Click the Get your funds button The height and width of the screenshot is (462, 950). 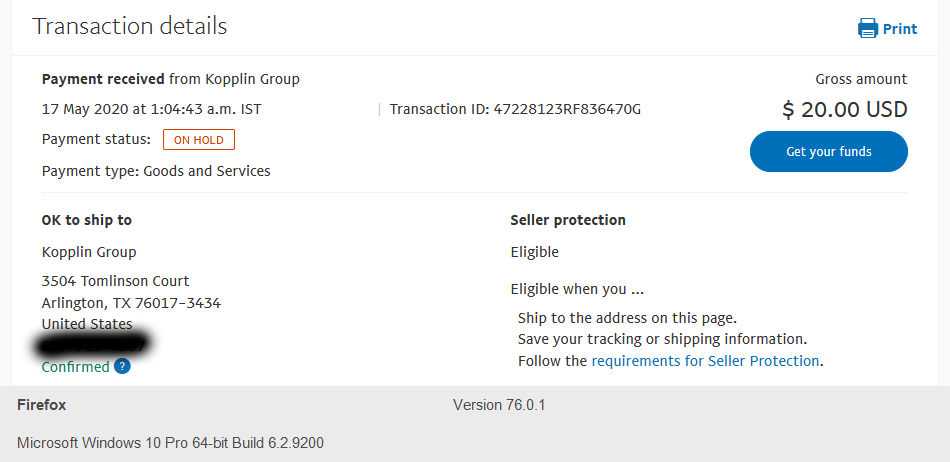click(828, 151)
